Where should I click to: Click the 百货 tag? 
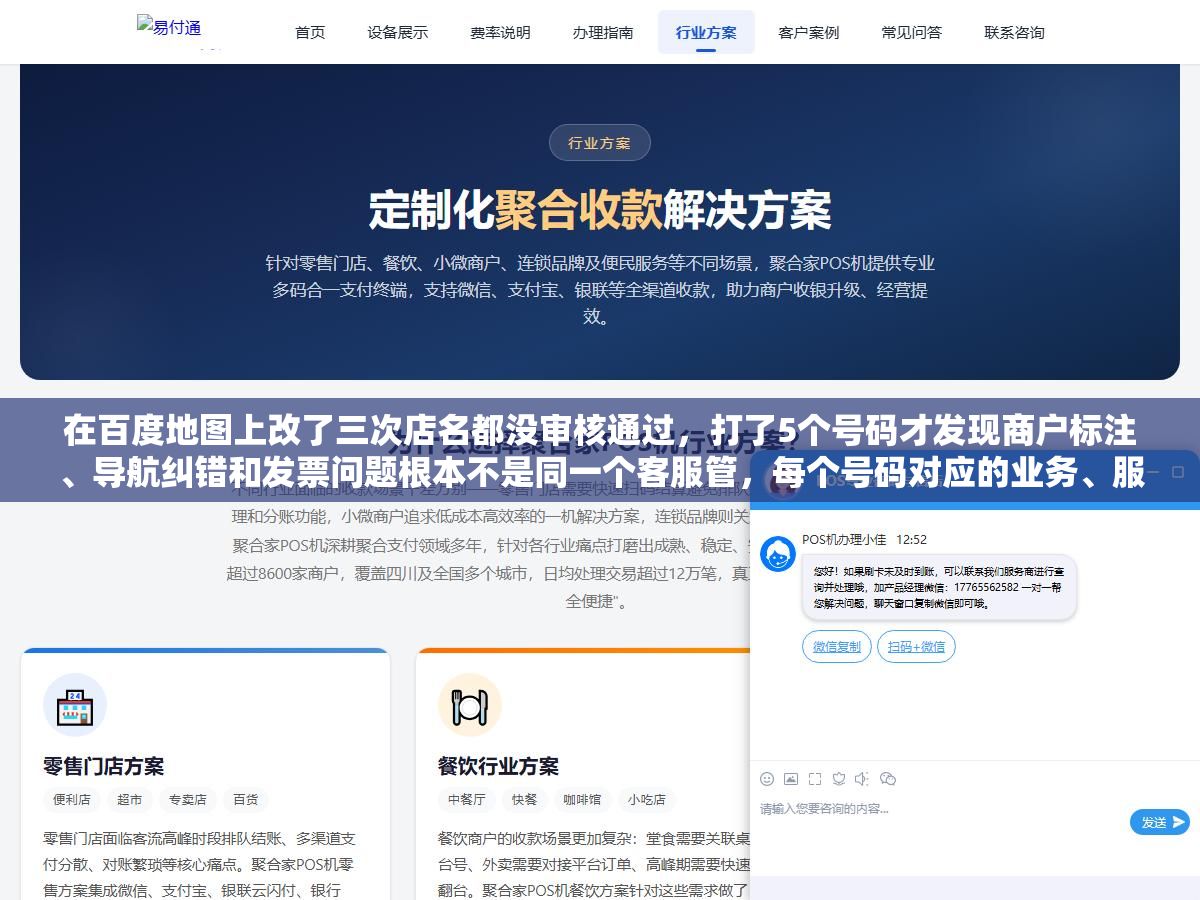click(246, 800)
